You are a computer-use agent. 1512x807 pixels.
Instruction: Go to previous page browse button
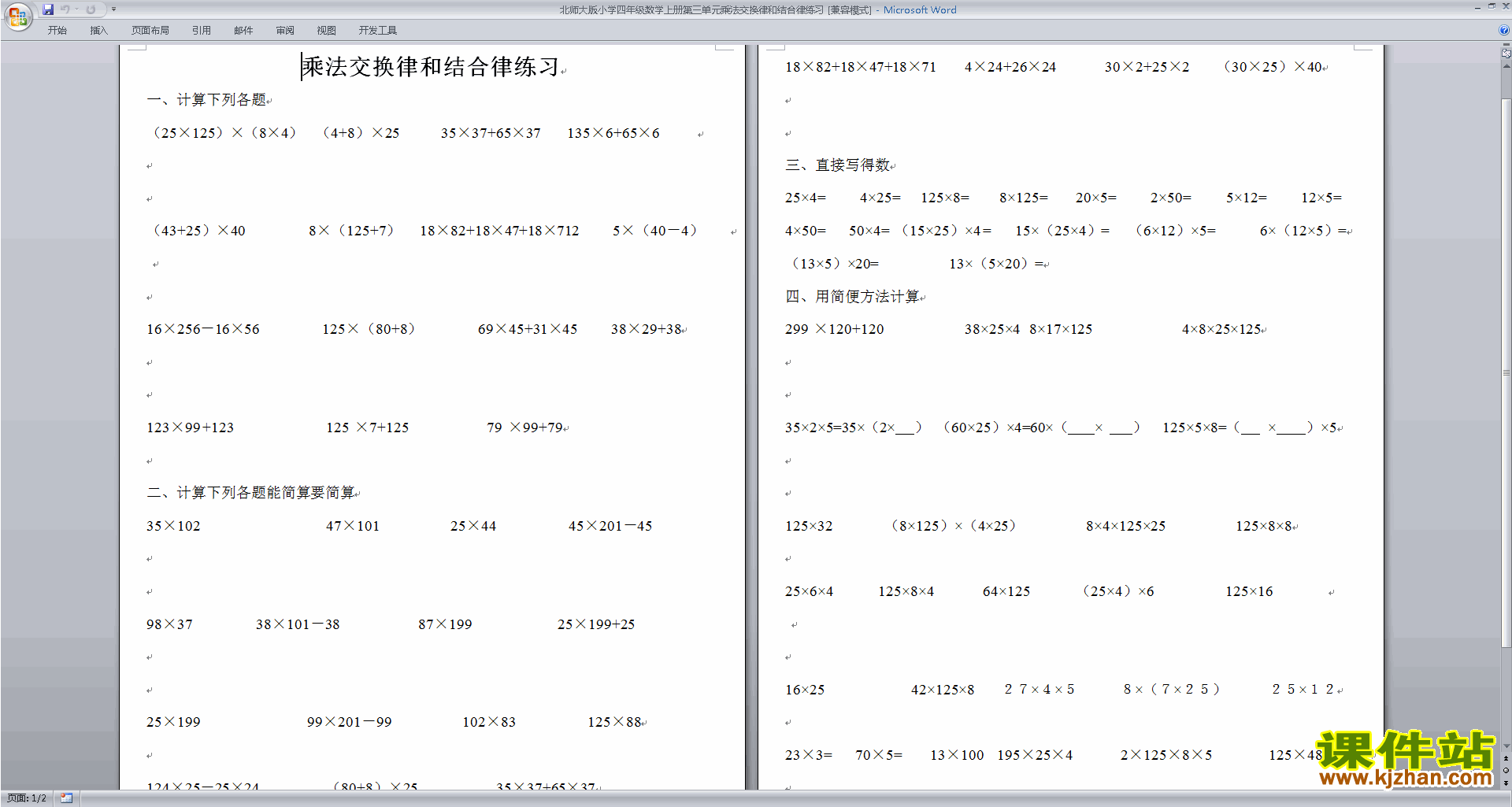[x=1506, y=758]
